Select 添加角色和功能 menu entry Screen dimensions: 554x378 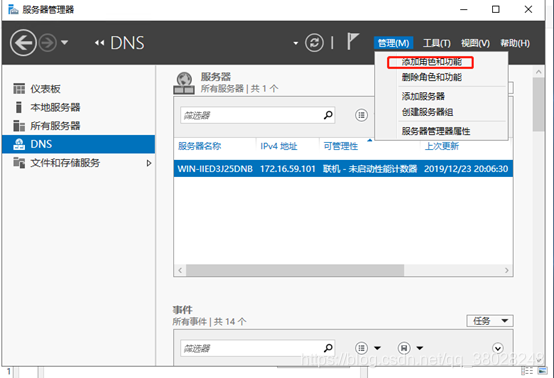(431, 62)
